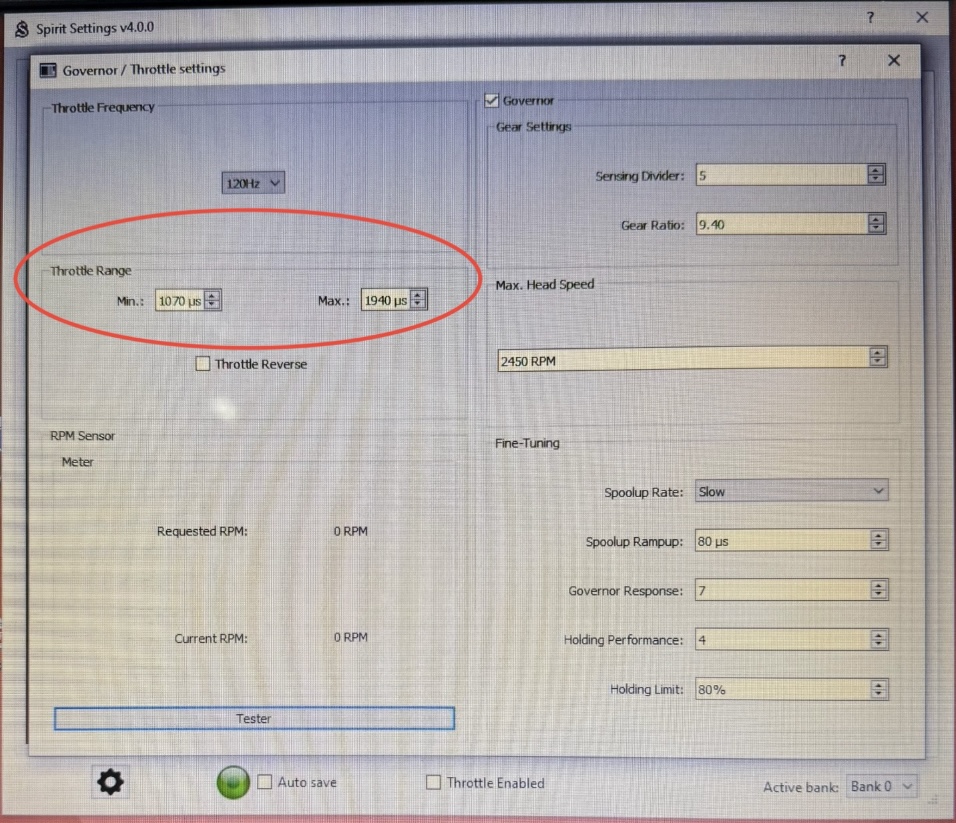
Task: Open the 120Hz throttle frequency dropdown
Action: coord(253,183)
